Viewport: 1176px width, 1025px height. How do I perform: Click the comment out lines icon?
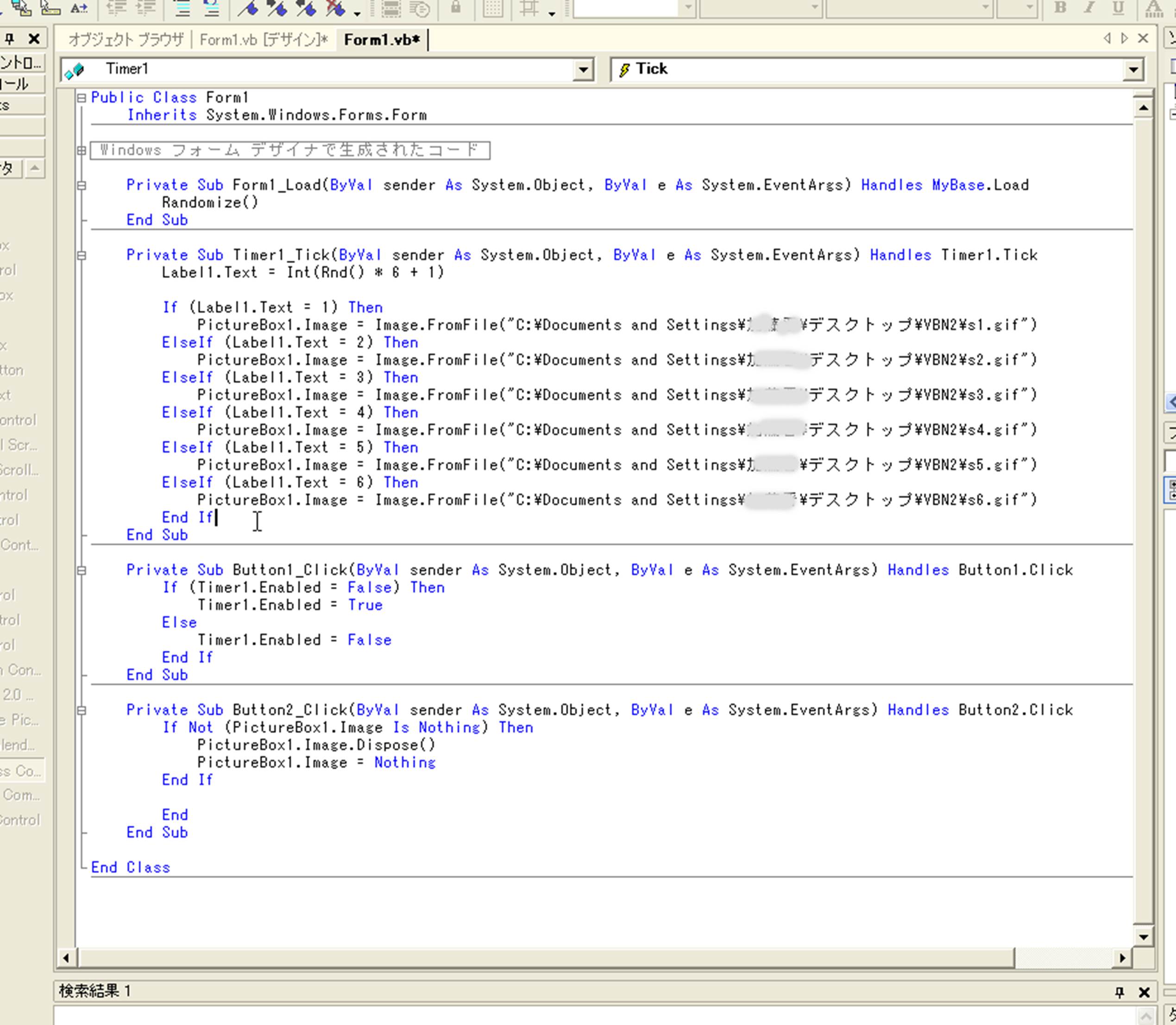coord(182,8)
